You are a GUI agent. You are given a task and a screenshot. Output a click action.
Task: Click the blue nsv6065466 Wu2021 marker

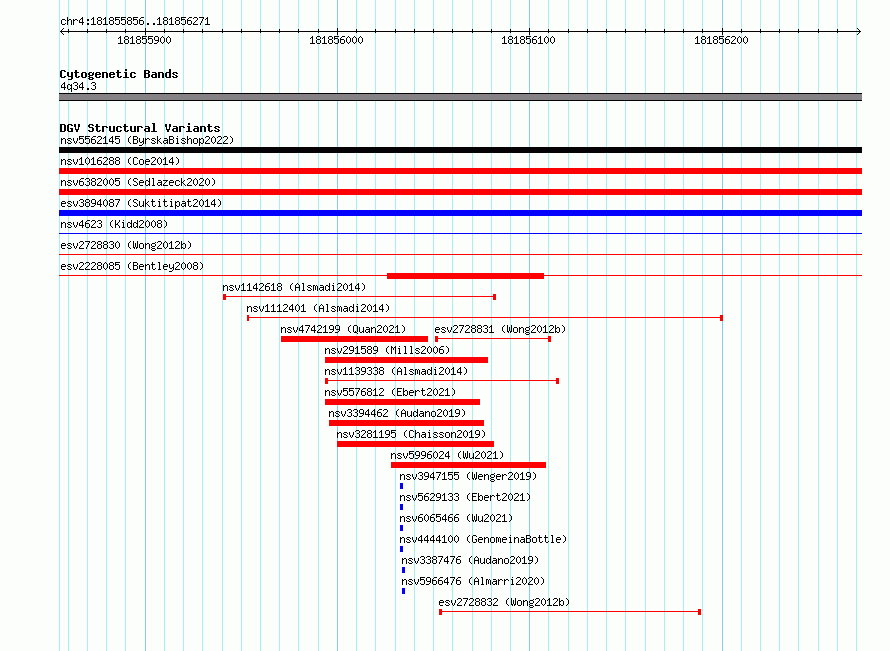coord(401,528)
